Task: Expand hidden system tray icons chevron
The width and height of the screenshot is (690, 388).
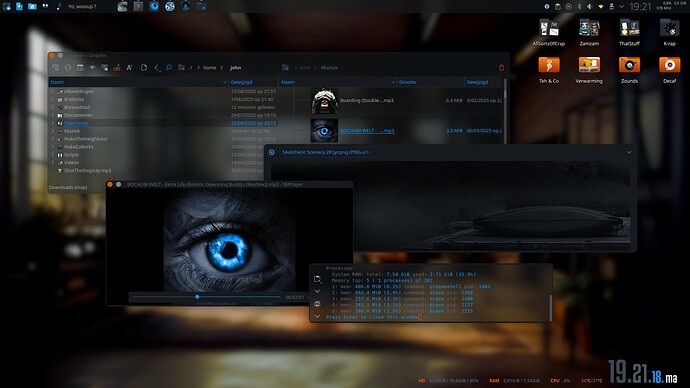Action: pyautogui.click(x=621, y=7)
